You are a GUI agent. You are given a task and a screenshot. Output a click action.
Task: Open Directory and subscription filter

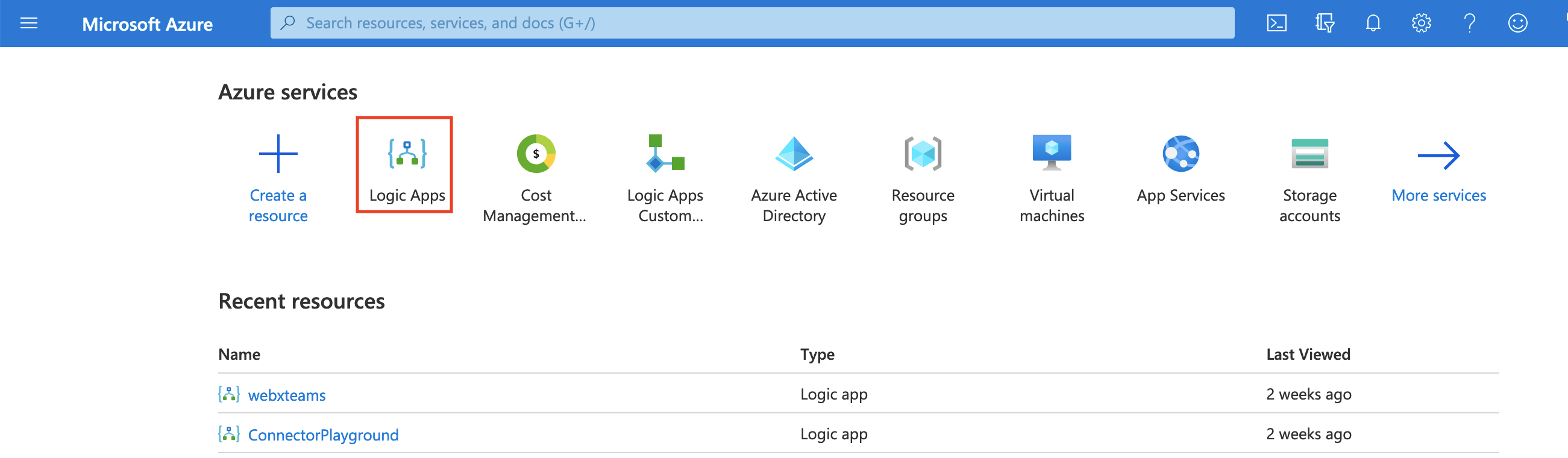pyautogui.click(x=1325, y=23)
